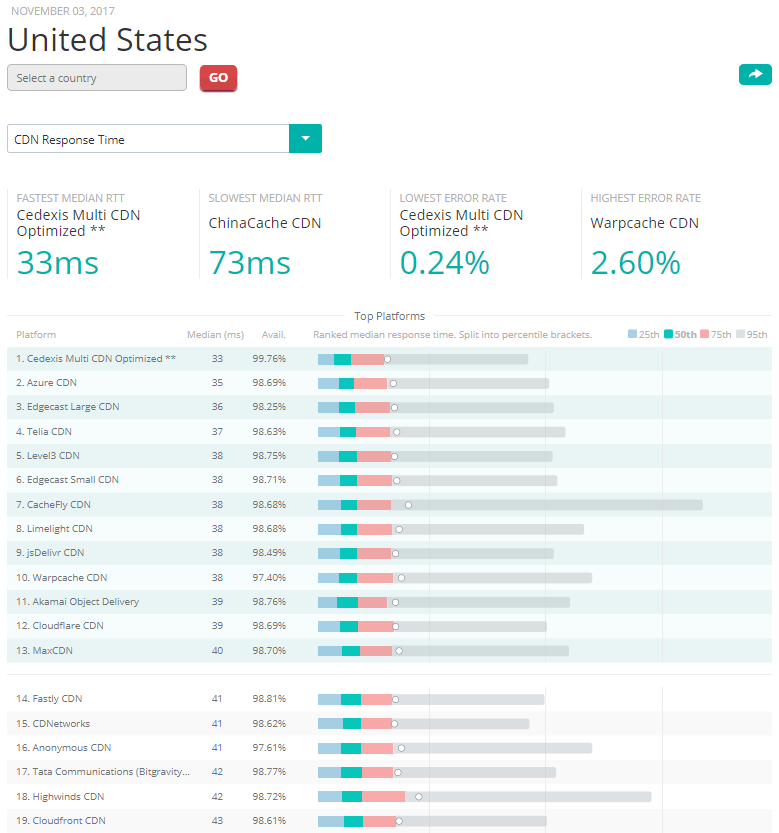The image size is (779, 833).
Task: Select row 1. Cedexis Multi CDN Optimized
Action: point(390,359)
